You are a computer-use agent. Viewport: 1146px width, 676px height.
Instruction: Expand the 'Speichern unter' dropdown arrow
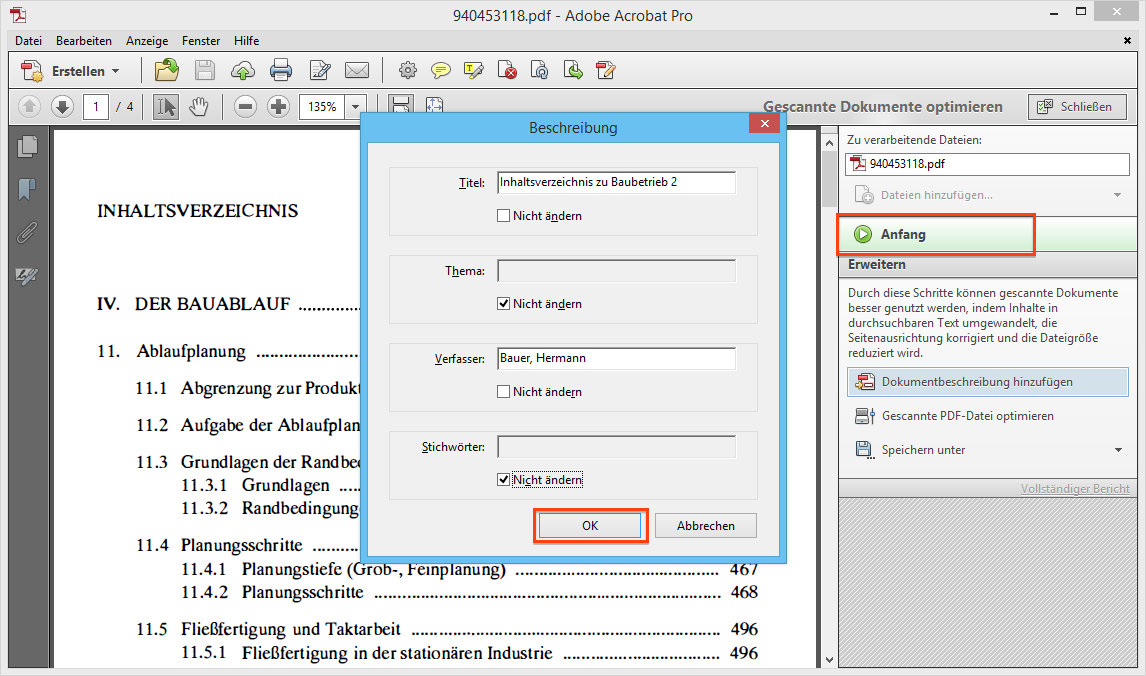(x=1118, y=450)
